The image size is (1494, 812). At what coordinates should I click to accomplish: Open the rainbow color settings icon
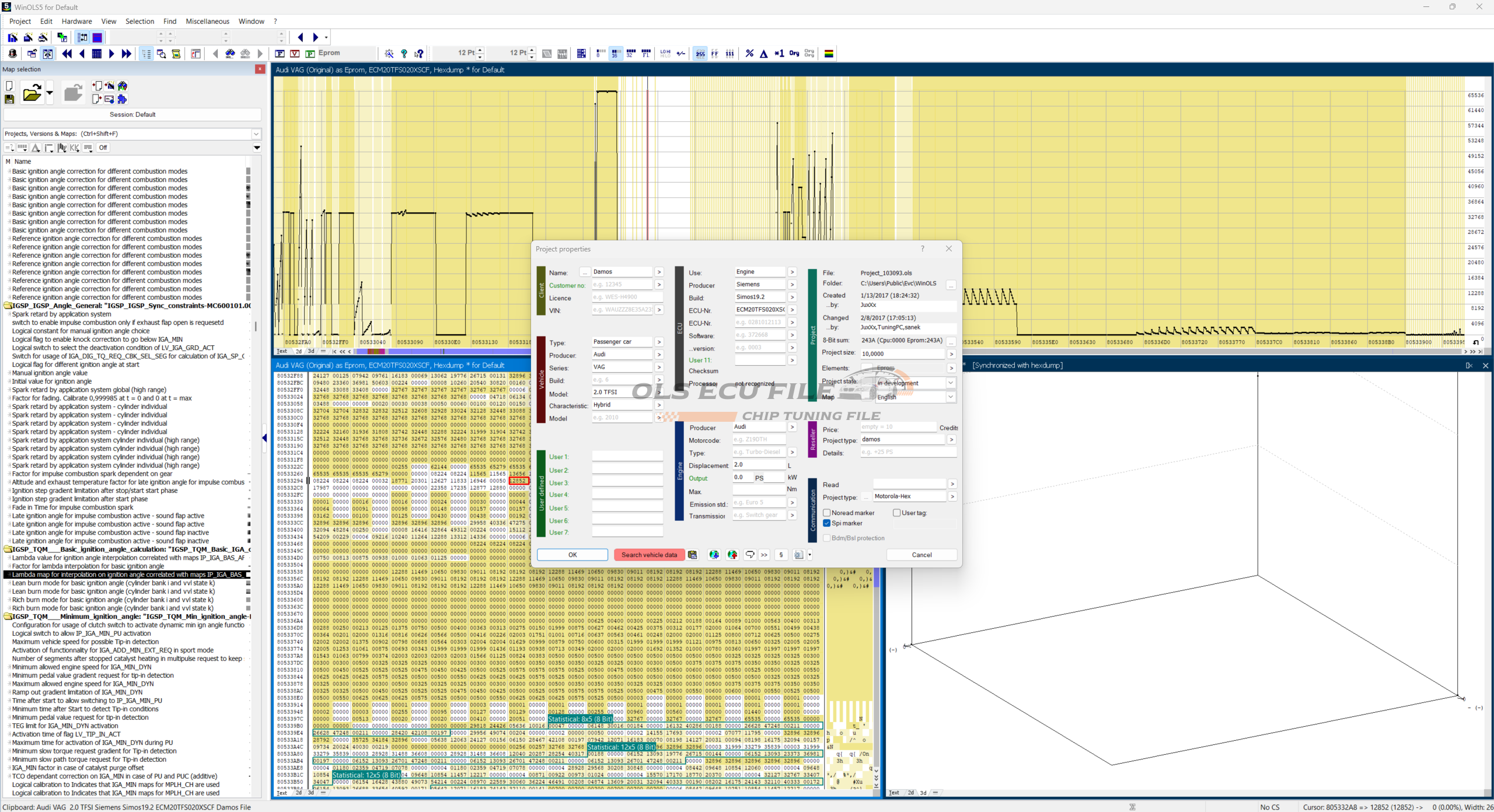click(x=829, y=54)
